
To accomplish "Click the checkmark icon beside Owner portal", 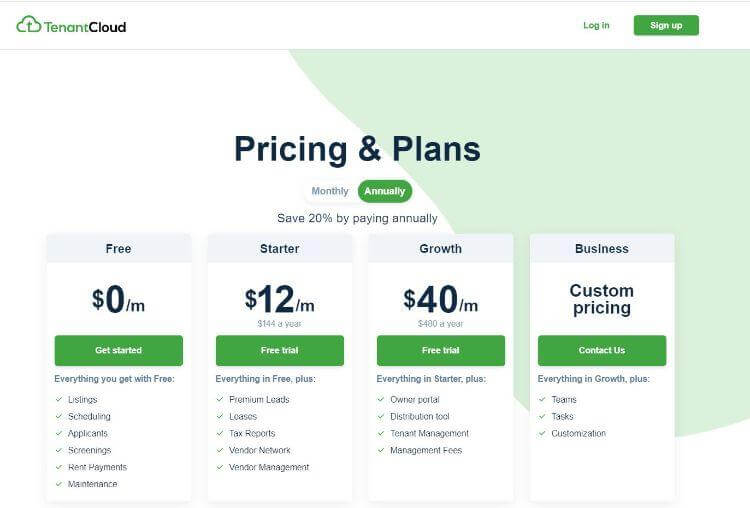I will (381, 400).
